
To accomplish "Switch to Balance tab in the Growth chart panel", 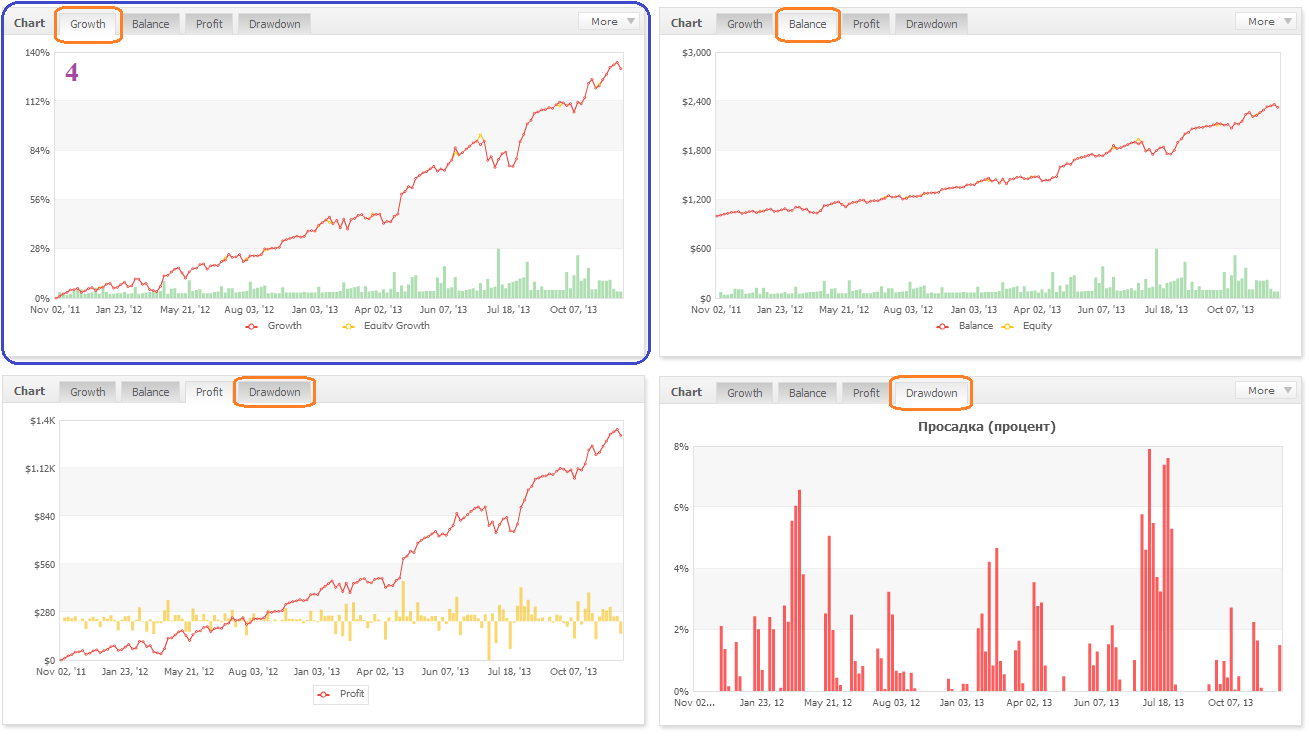I will [x=151, y=24].
